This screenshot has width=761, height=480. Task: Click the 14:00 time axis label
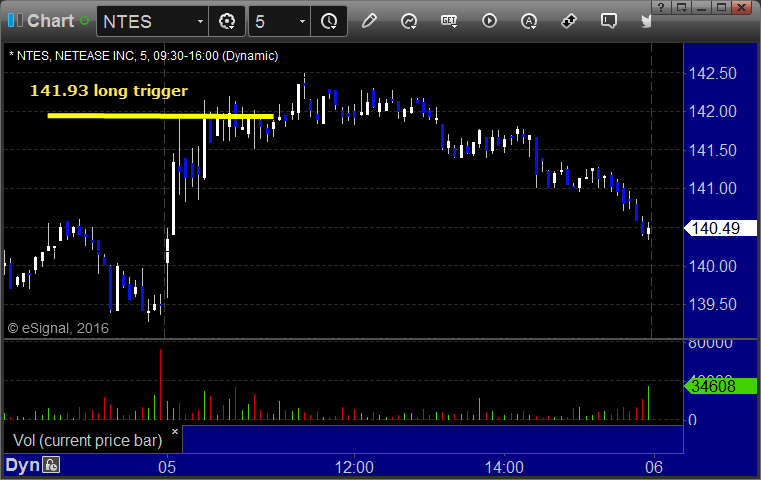[x=504, y=467]
